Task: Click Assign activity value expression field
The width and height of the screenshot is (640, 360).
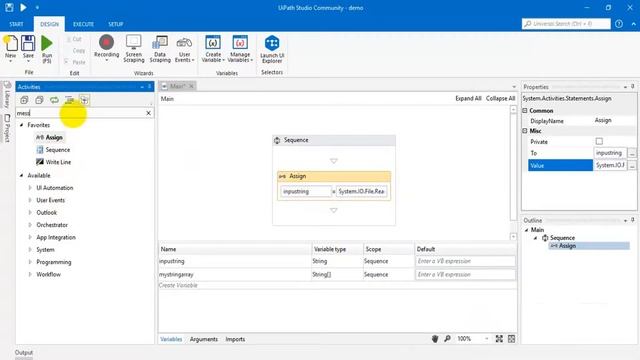Action: tap(362, 191)
